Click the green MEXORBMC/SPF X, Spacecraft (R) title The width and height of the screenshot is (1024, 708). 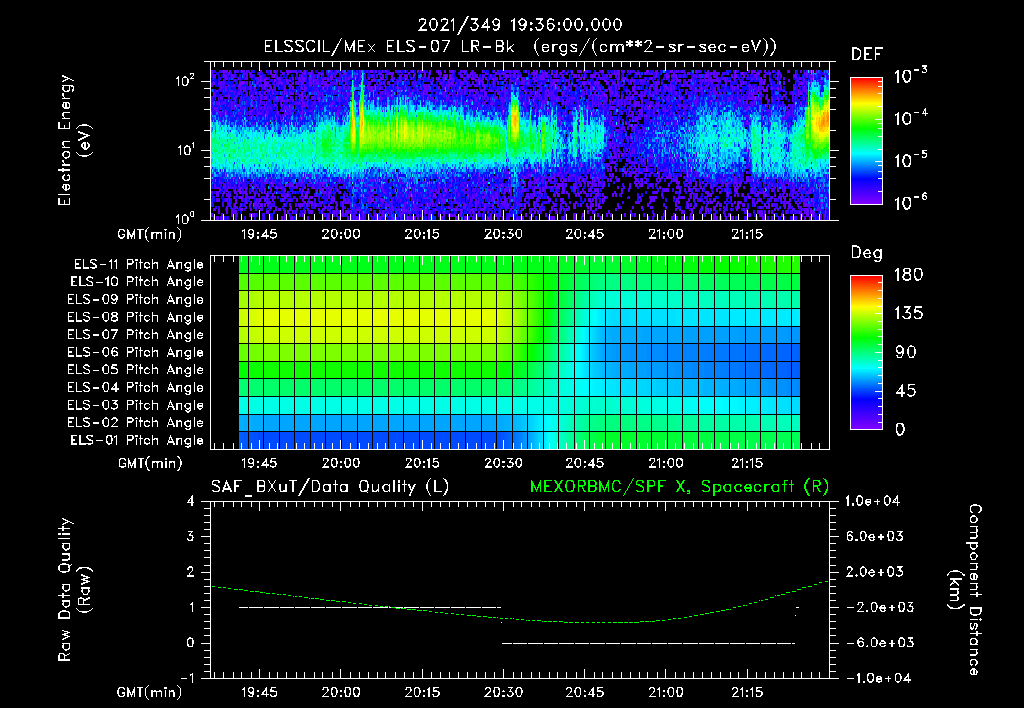pyautogui.click(x=679, y=487)
